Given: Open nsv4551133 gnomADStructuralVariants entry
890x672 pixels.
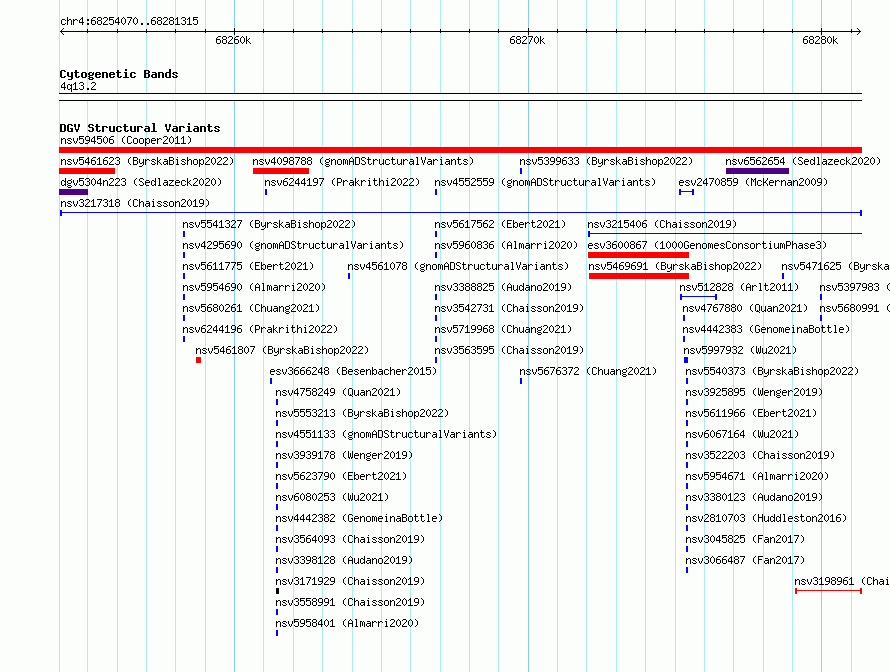Looking at the screenshot, I should [386, 434].
